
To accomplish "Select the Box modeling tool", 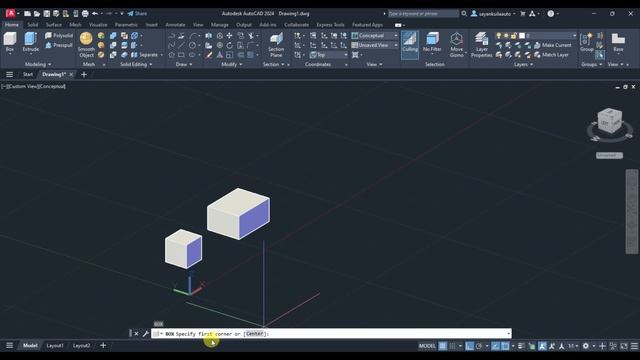I will [10, 42].
